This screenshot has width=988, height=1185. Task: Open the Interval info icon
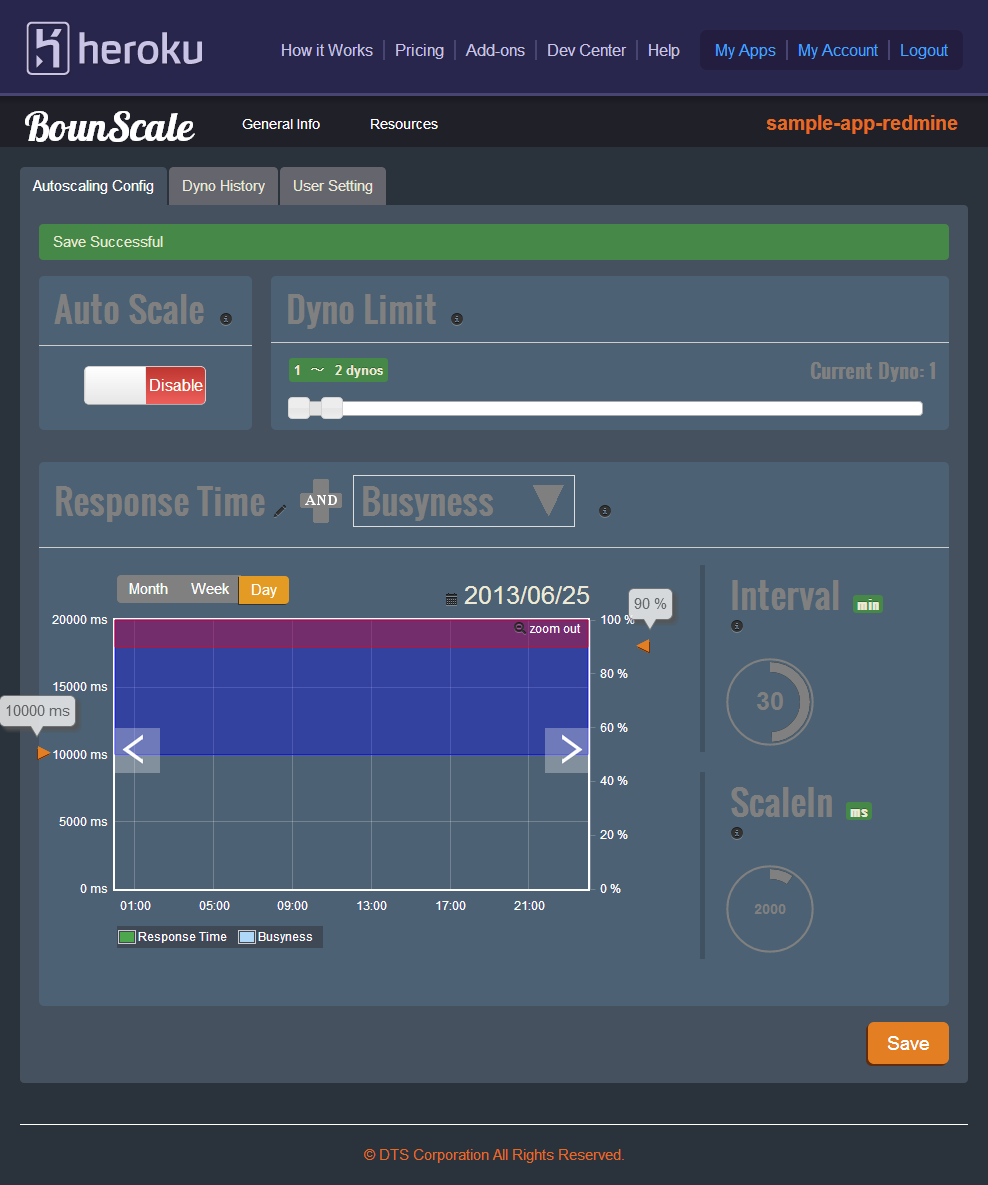point(737,626)
